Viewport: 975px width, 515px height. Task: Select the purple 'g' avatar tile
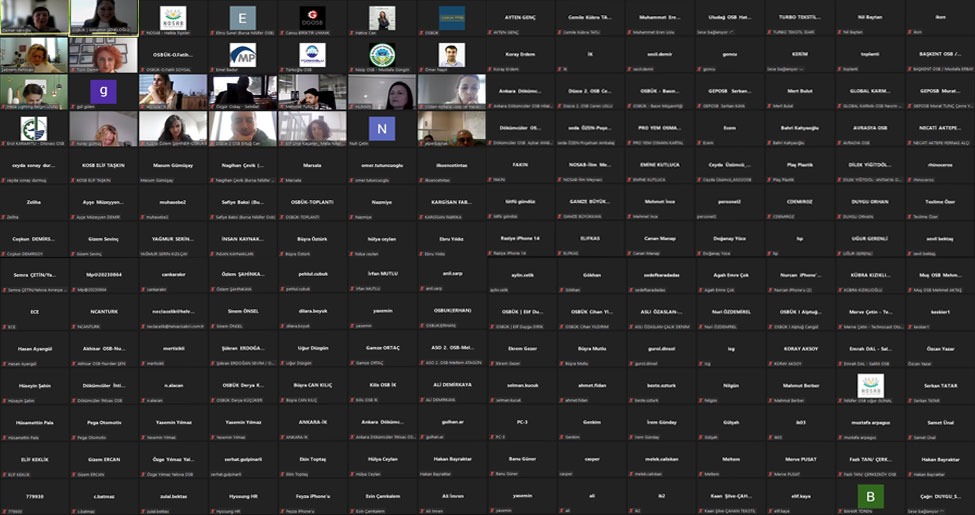coord(104,91)
